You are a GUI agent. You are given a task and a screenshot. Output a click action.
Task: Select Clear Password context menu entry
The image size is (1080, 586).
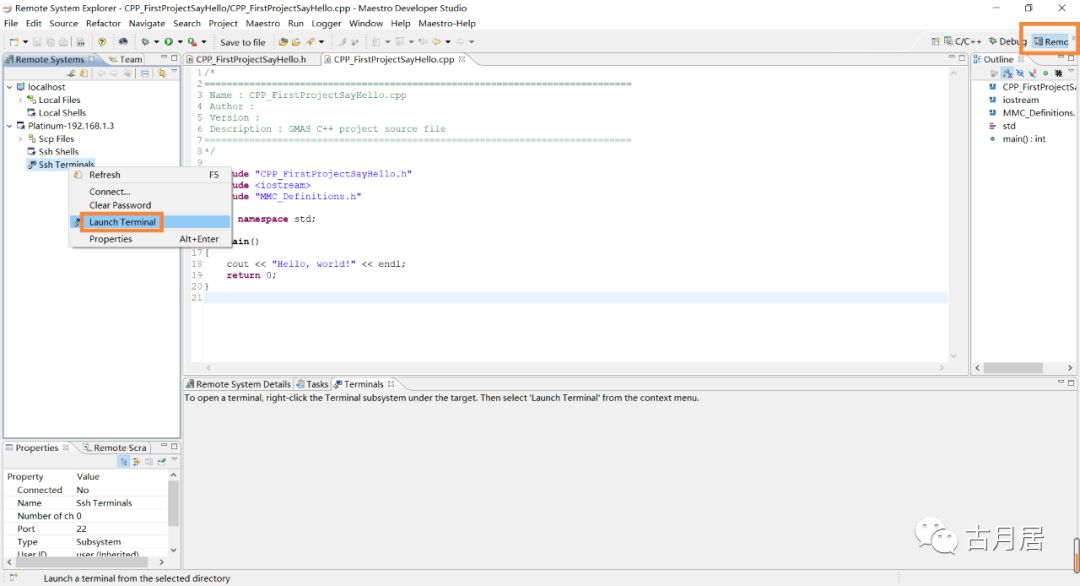coord(150,205)
